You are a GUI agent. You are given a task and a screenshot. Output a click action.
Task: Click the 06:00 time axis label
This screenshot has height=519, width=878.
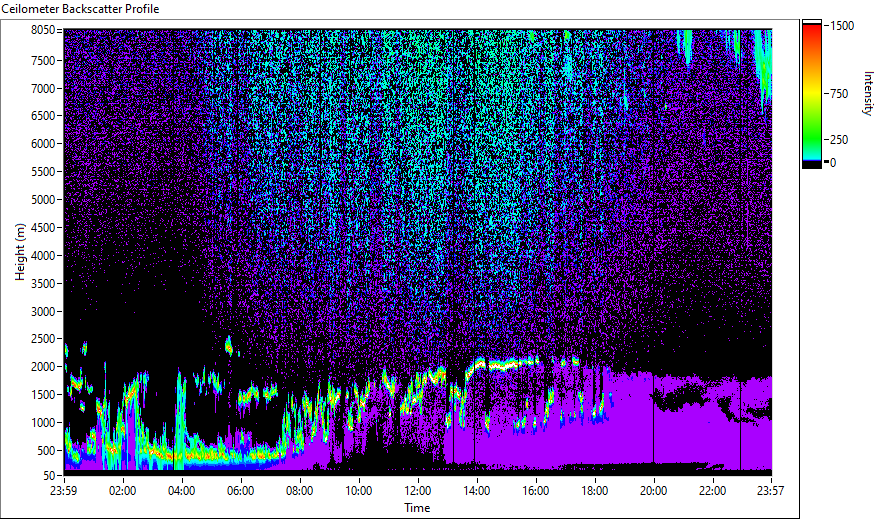[240, 491]
